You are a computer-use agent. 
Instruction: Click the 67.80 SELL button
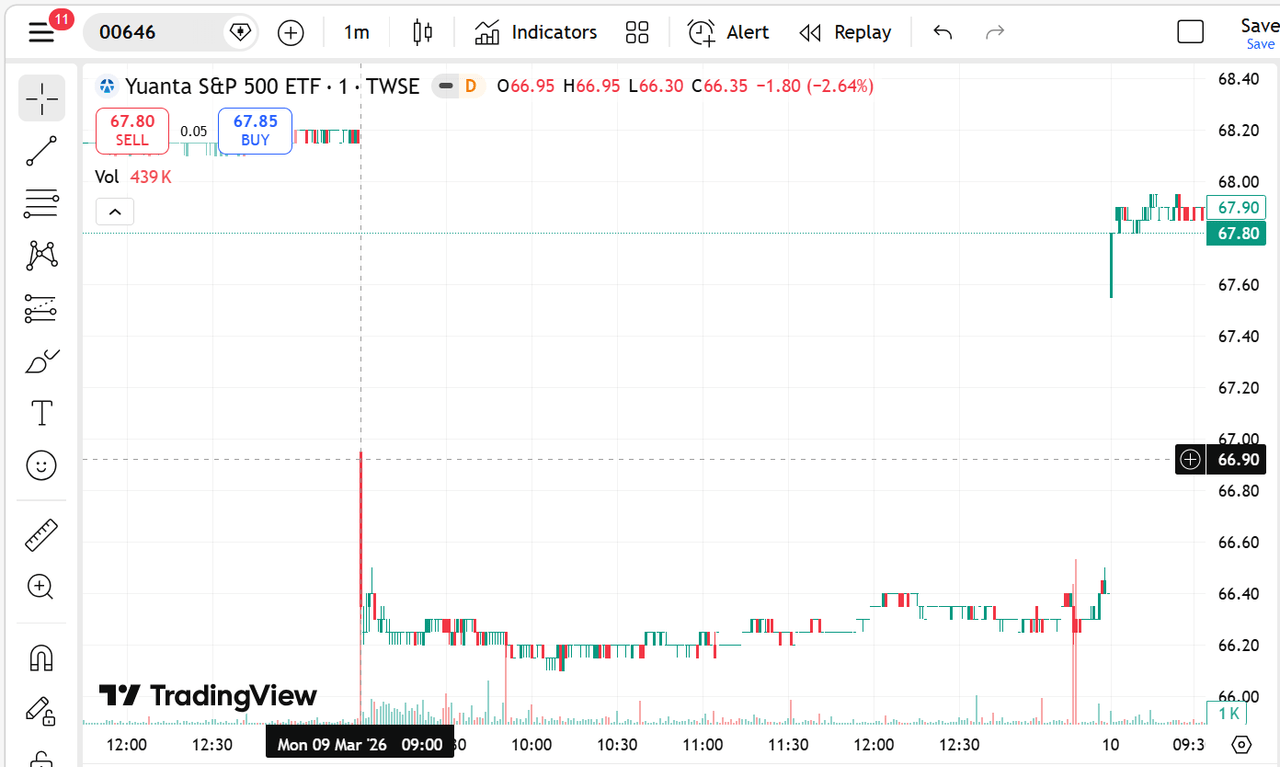coord(132,131)
